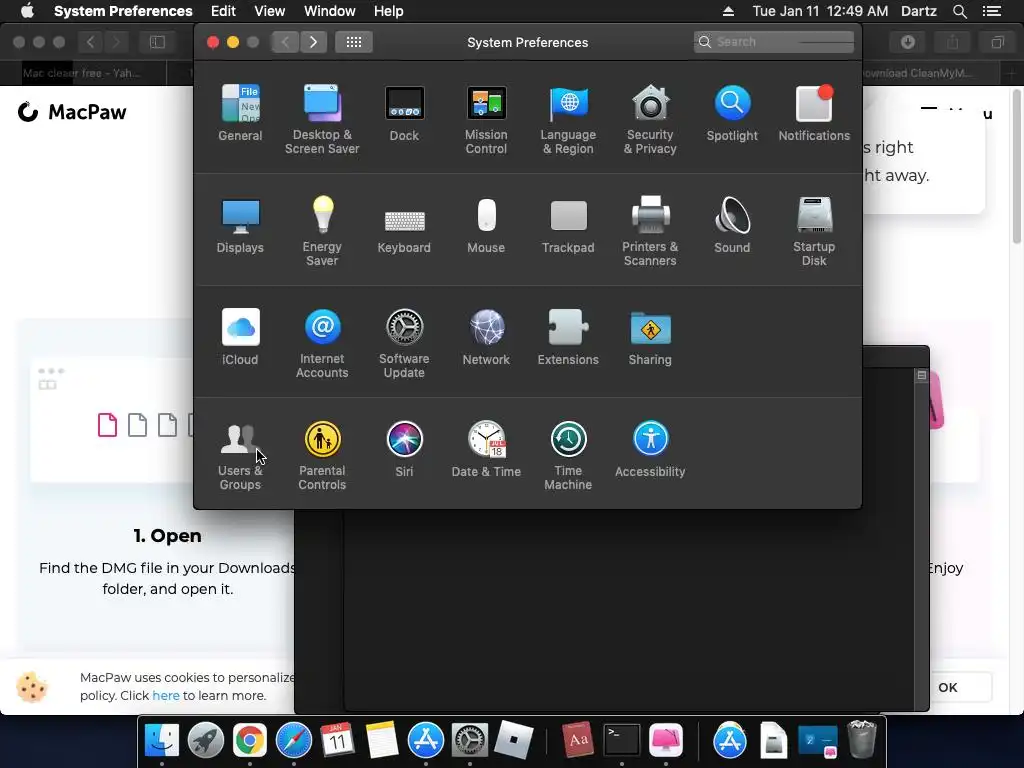Open Spotlight search in menu bar

tap(959, 11)
